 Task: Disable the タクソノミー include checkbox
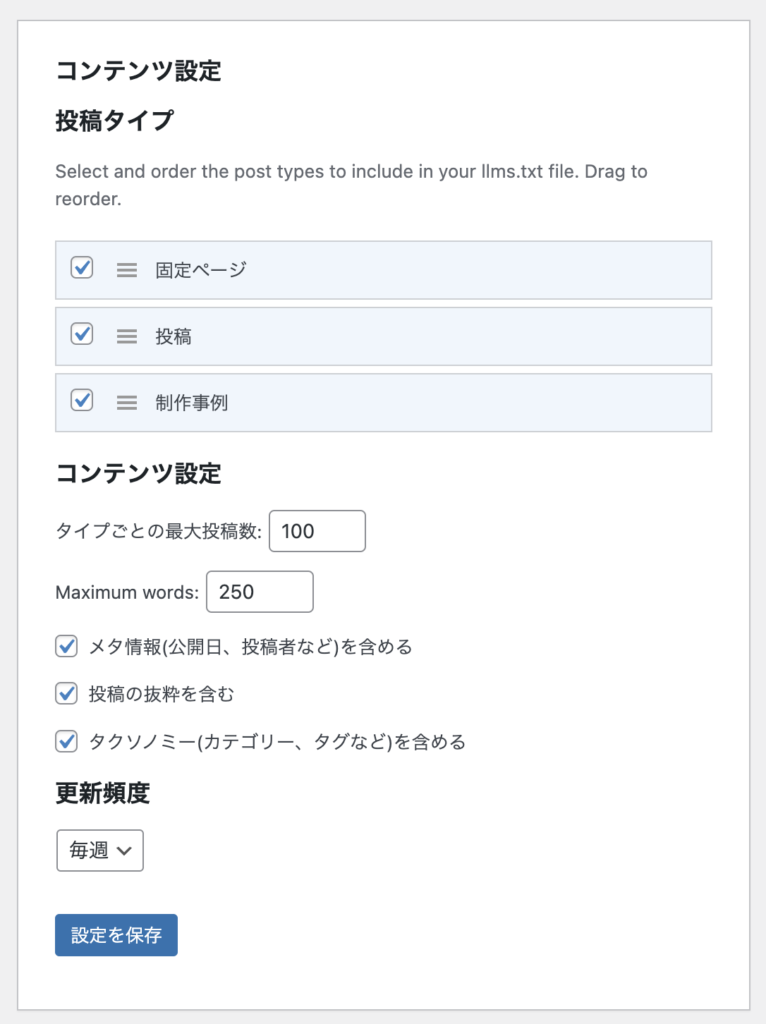(x=67, y=742)
